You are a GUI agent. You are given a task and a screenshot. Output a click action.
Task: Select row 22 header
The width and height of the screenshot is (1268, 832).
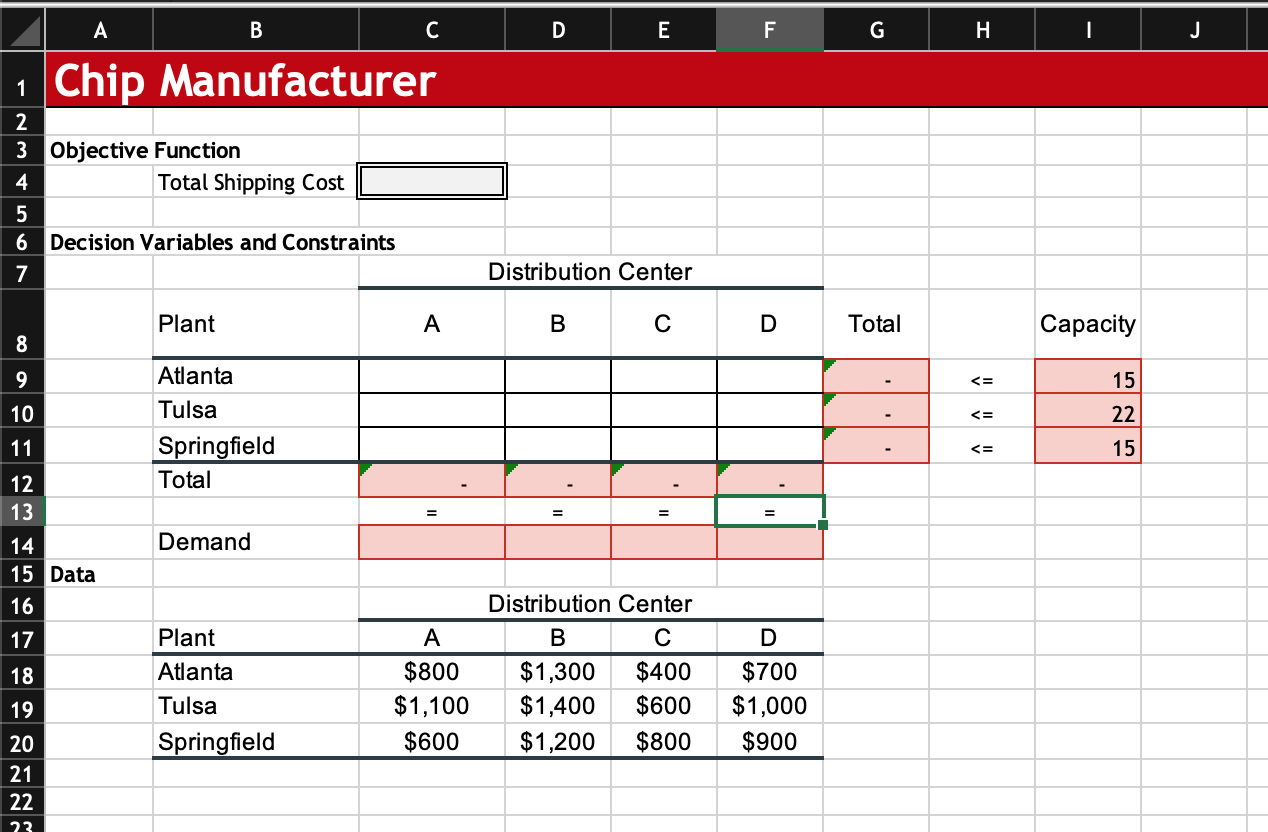pyautogui.click(x=22, y=801)
